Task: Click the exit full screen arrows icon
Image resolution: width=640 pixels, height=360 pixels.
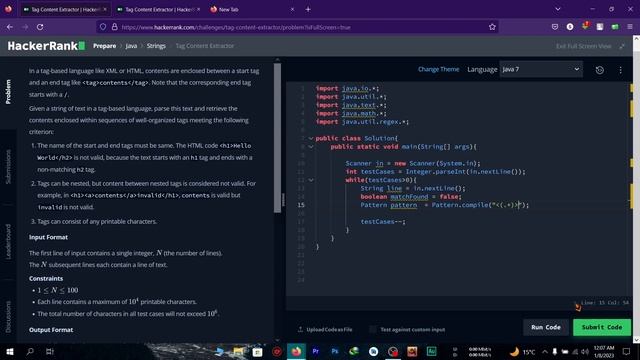Action: coord(622,46)
